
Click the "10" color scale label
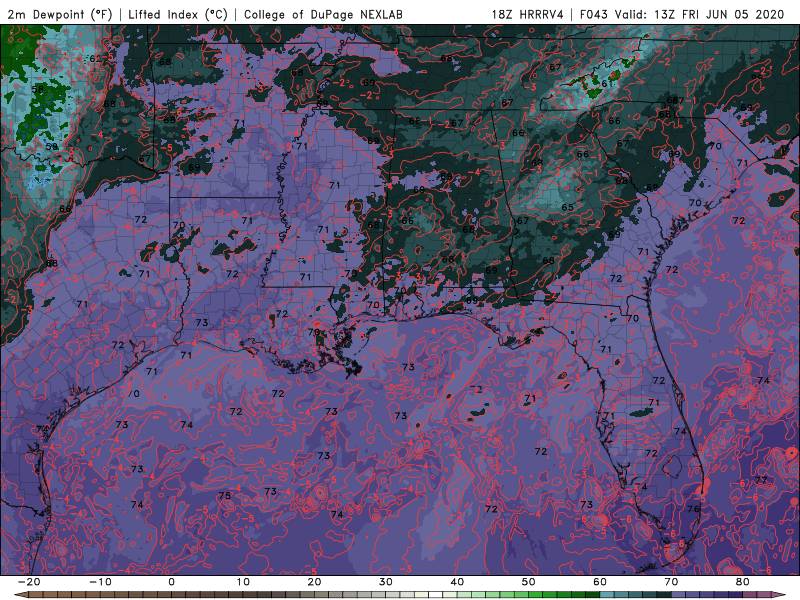243,582
